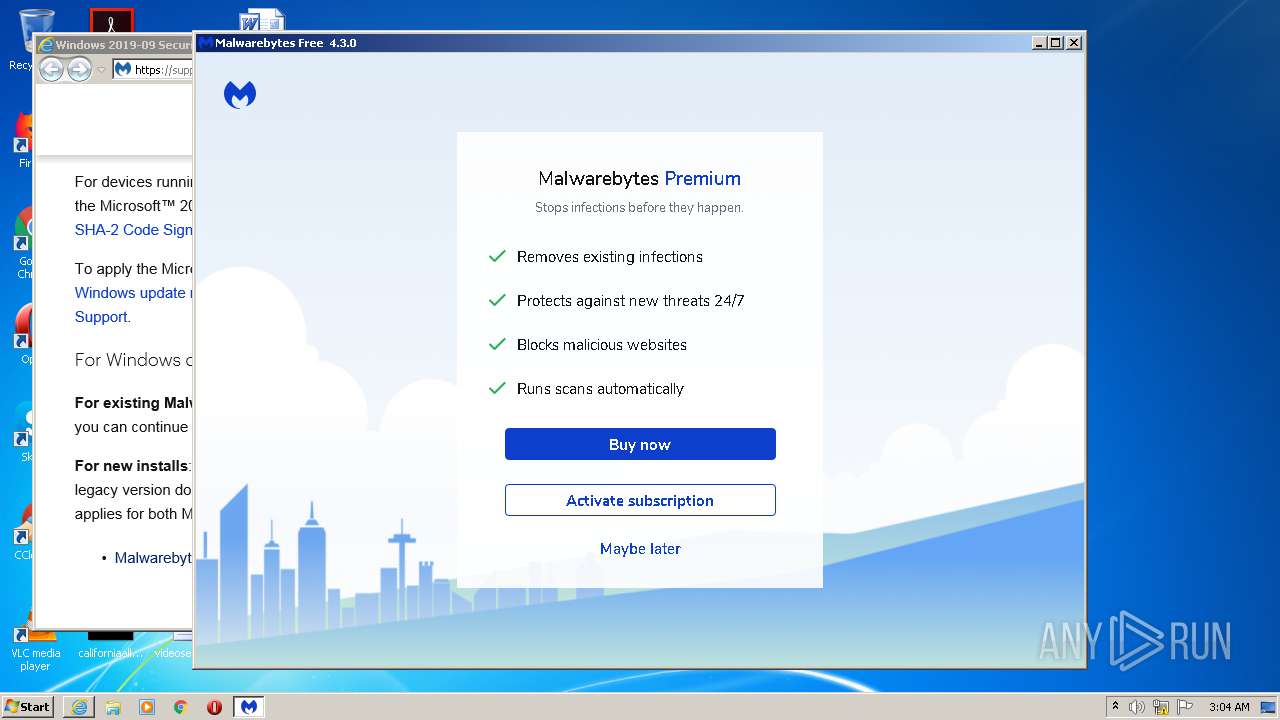Click the network status tray icon
1280x720 pixels.
[x=1161, y=707]
